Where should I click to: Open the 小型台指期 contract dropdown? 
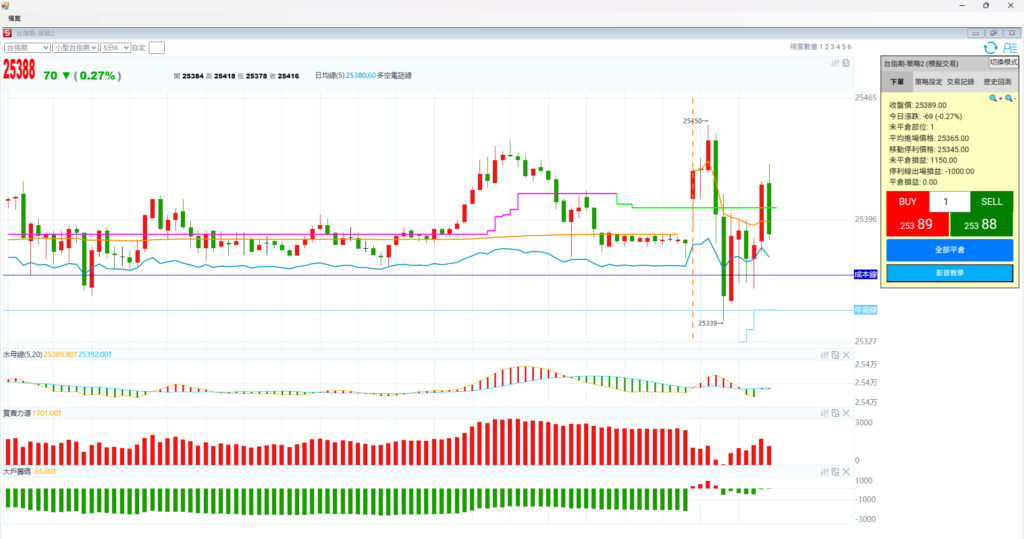click(x=76, y=47)
